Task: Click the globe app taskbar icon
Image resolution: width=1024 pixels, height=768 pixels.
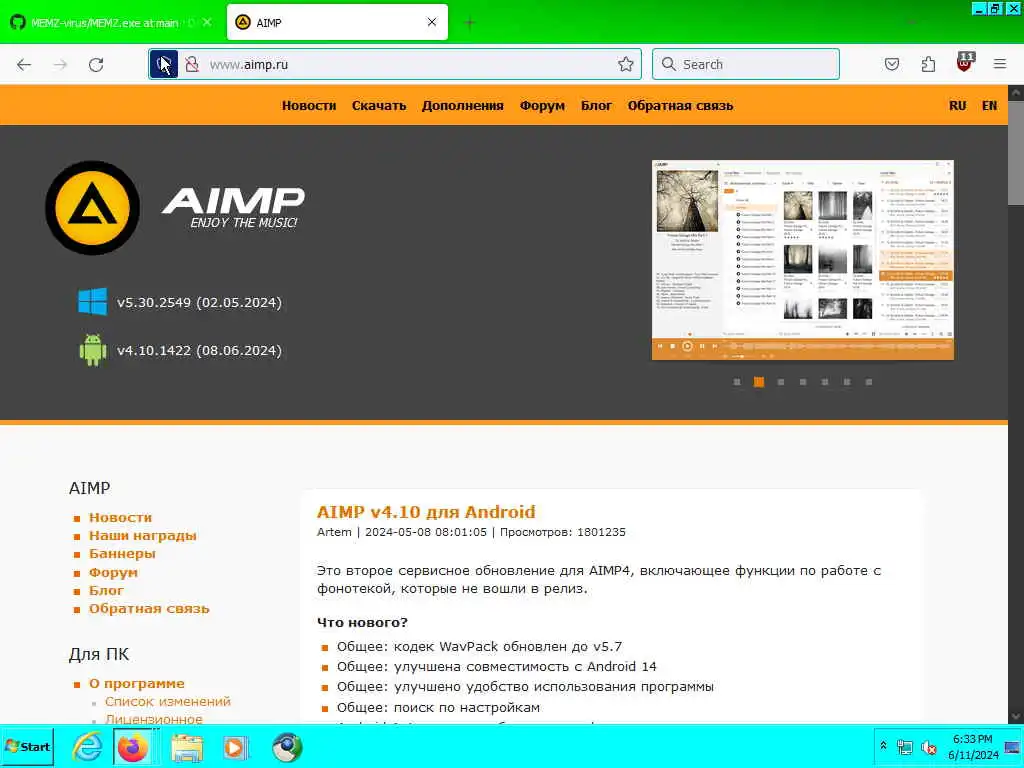Action: click(287, 747)
